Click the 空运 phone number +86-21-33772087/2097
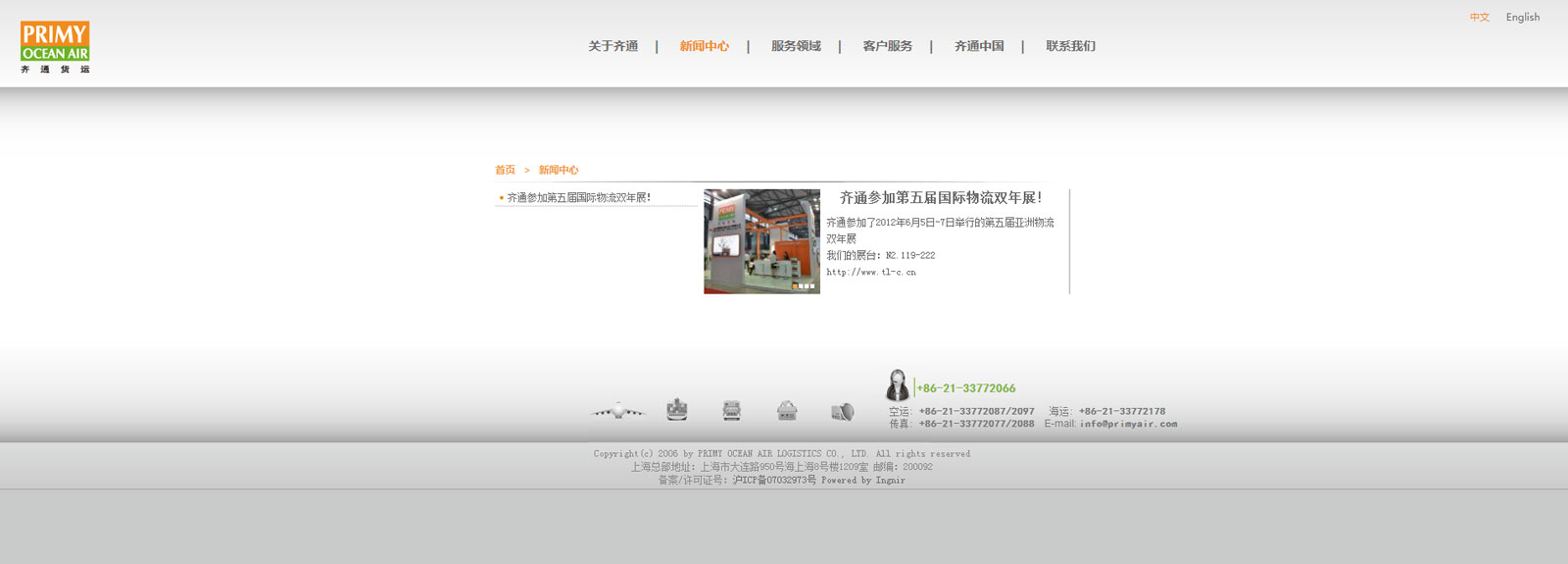Screen dimensions: 1568x564 (x=976, y=412)
